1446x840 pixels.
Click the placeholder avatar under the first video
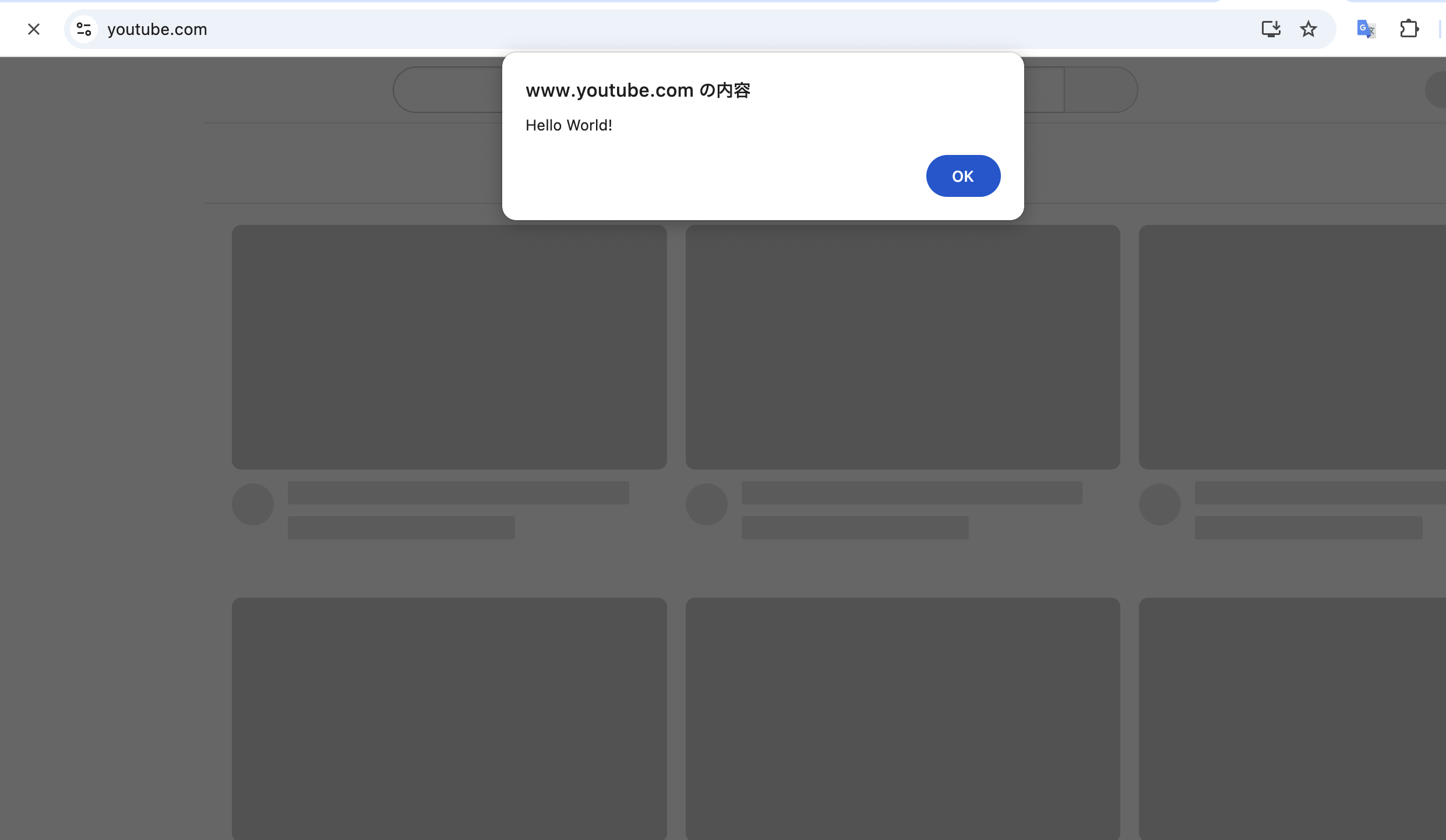pos(253,504)
